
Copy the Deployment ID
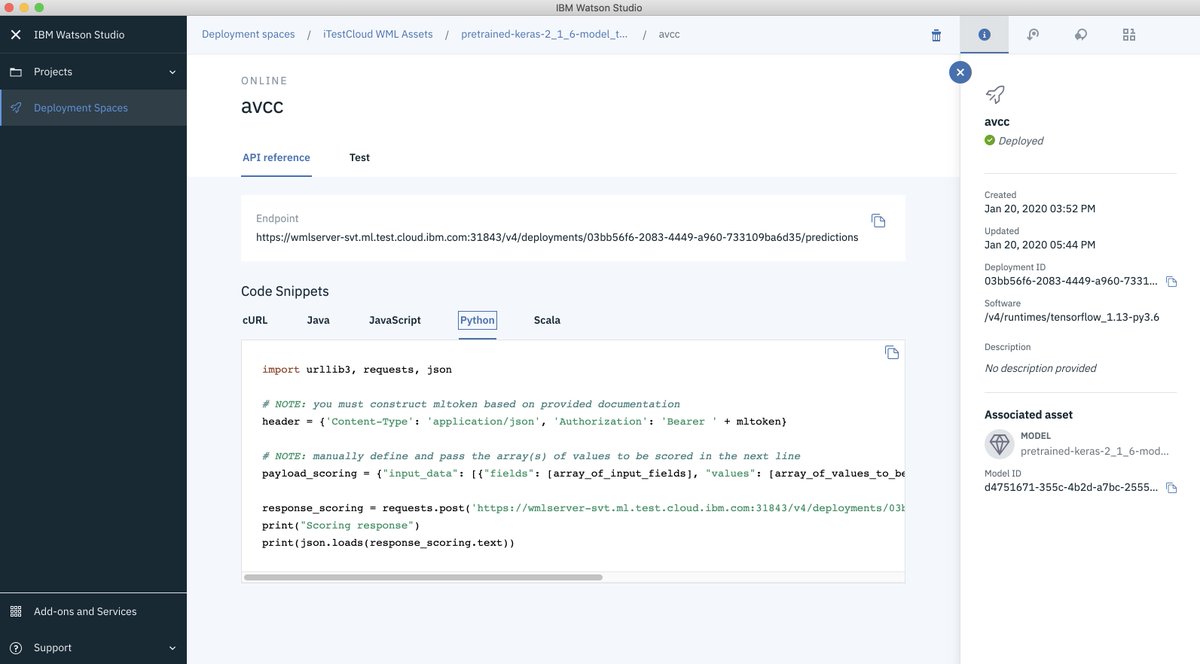tap(1172, 282)
